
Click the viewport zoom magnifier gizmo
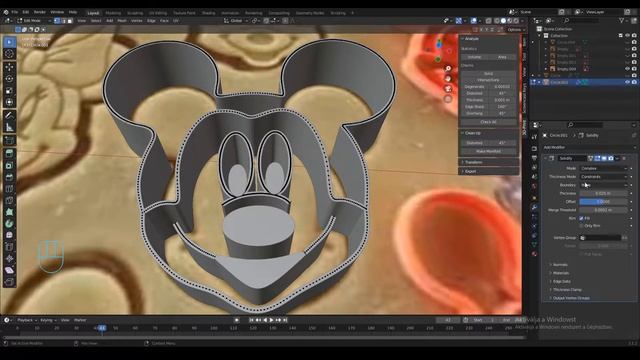coord(448,69)
